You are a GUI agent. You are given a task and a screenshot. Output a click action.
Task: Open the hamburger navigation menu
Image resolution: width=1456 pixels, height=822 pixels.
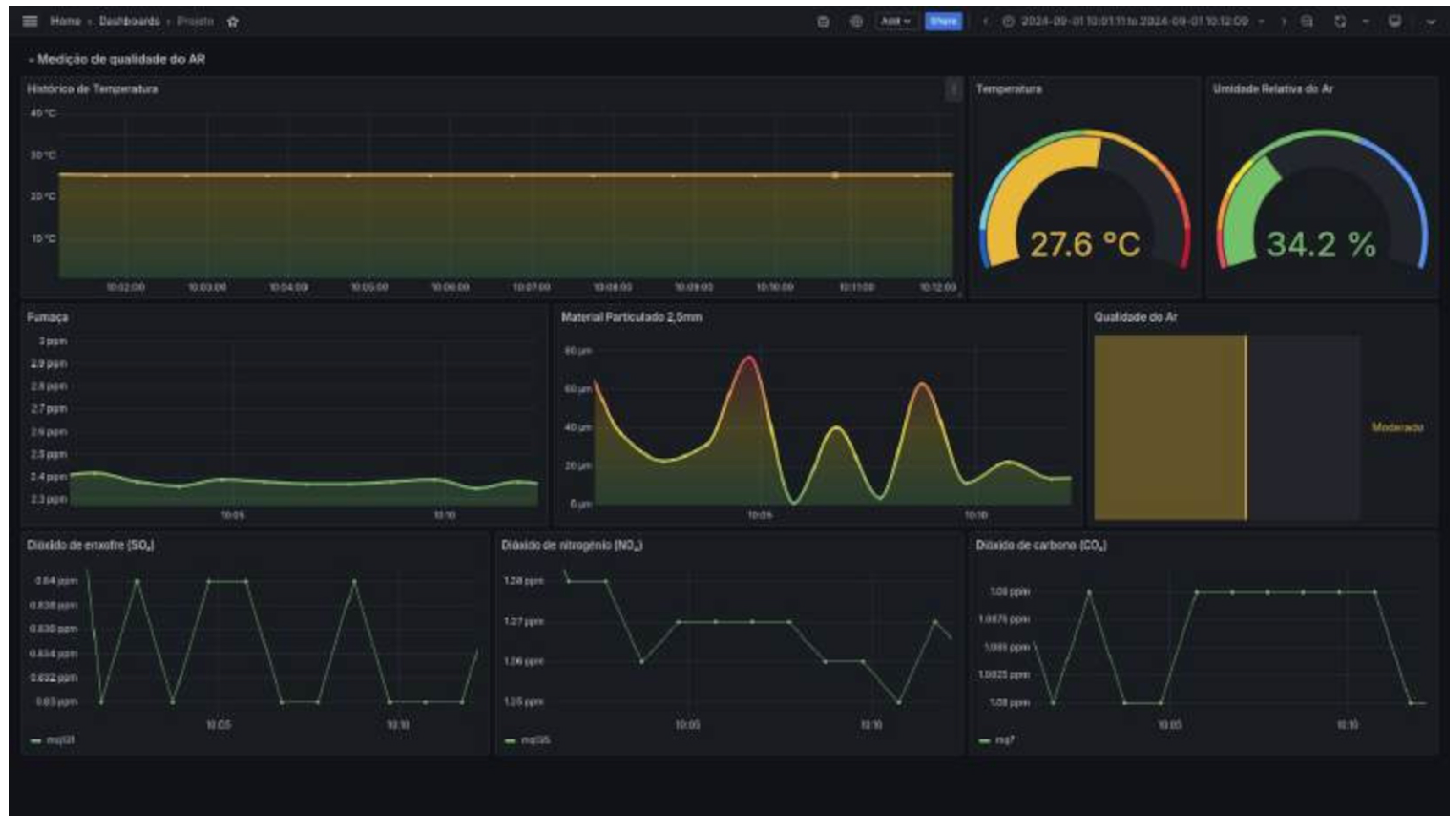(x=30, y=22)
